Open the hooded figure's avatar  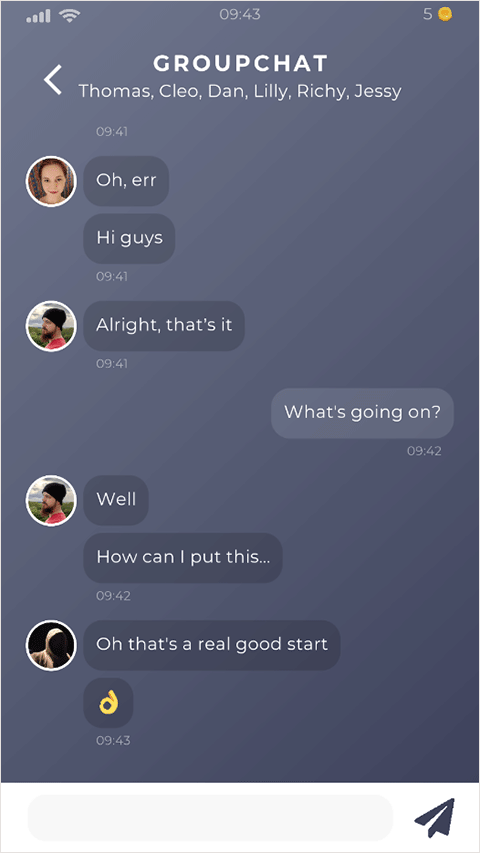[51, 645]
